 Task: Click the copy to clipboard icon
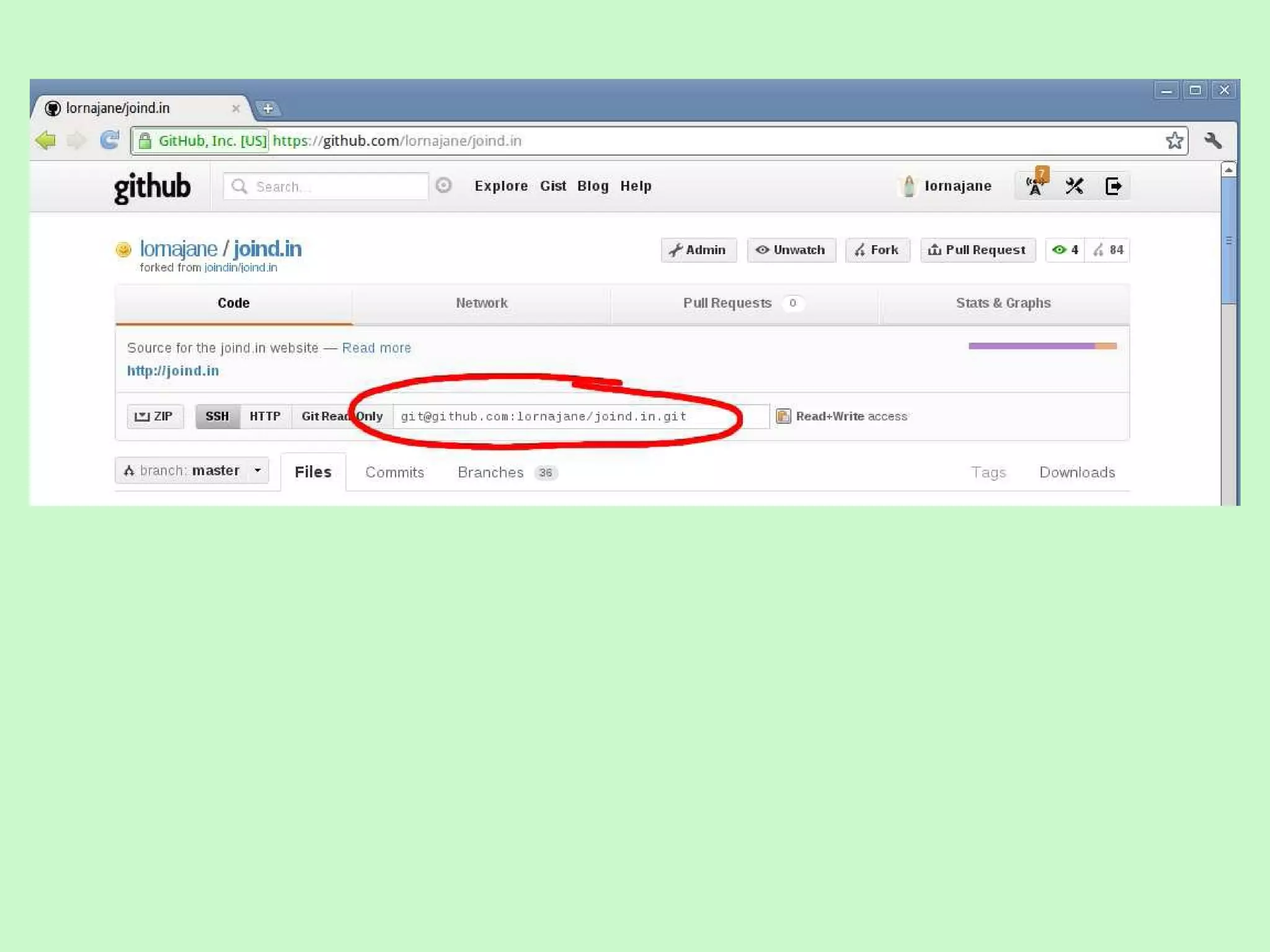tap(783, 416)
